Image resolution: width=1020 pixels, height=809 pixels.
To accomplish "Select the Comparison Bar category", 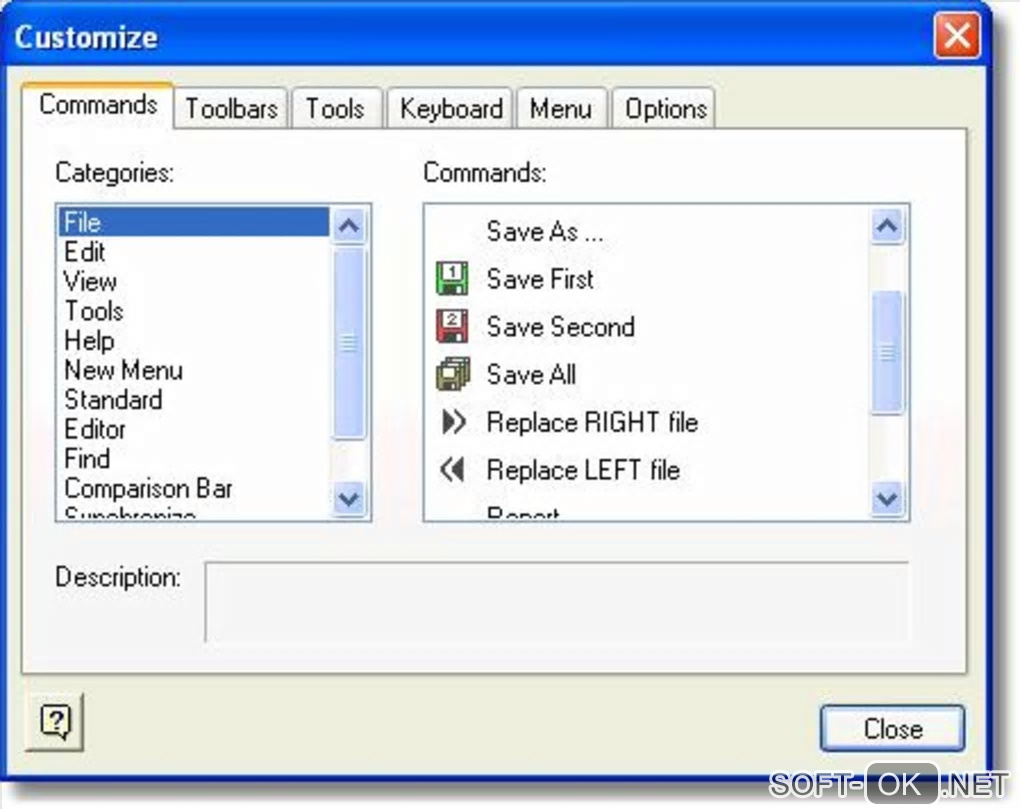I will 148,489.
